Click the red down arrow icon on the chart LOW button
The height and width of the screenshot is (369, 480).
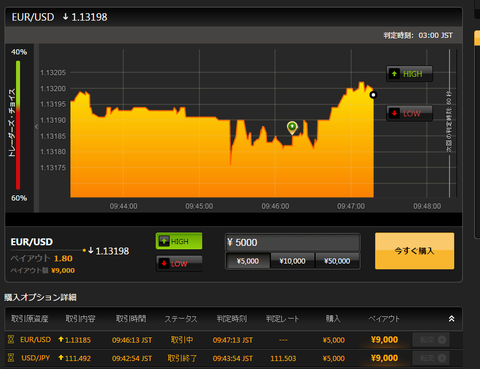pyautogui.click(x=394, y=113)
